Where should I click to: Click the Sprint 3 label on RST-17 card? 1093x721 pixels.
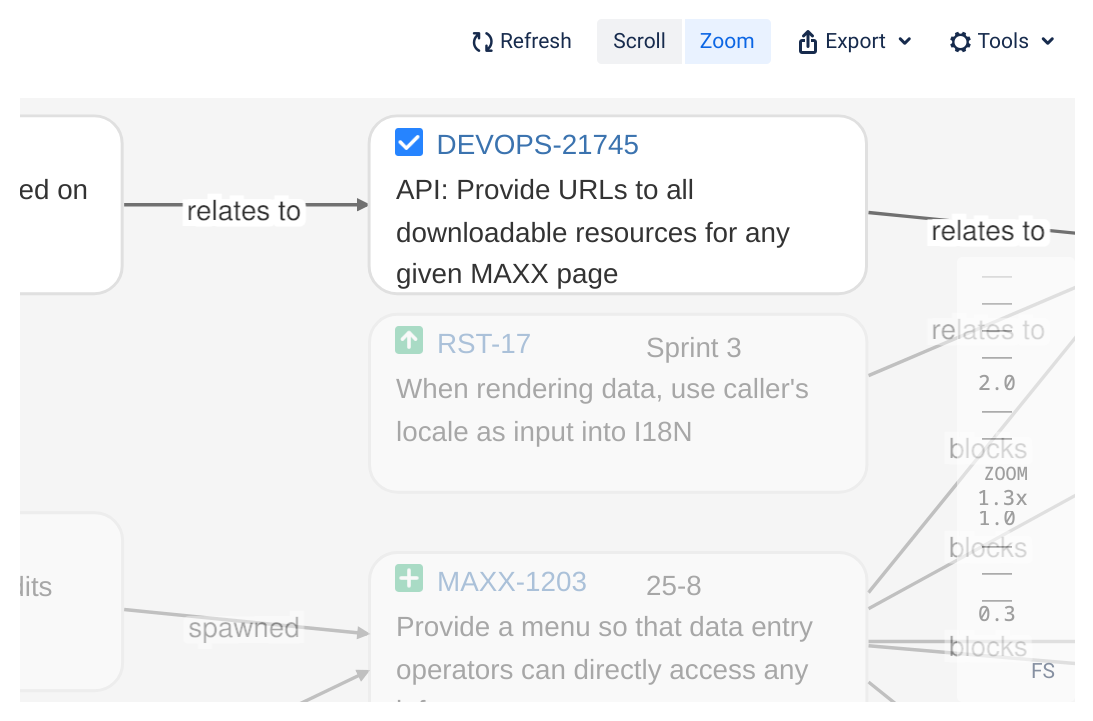point(694,348)
